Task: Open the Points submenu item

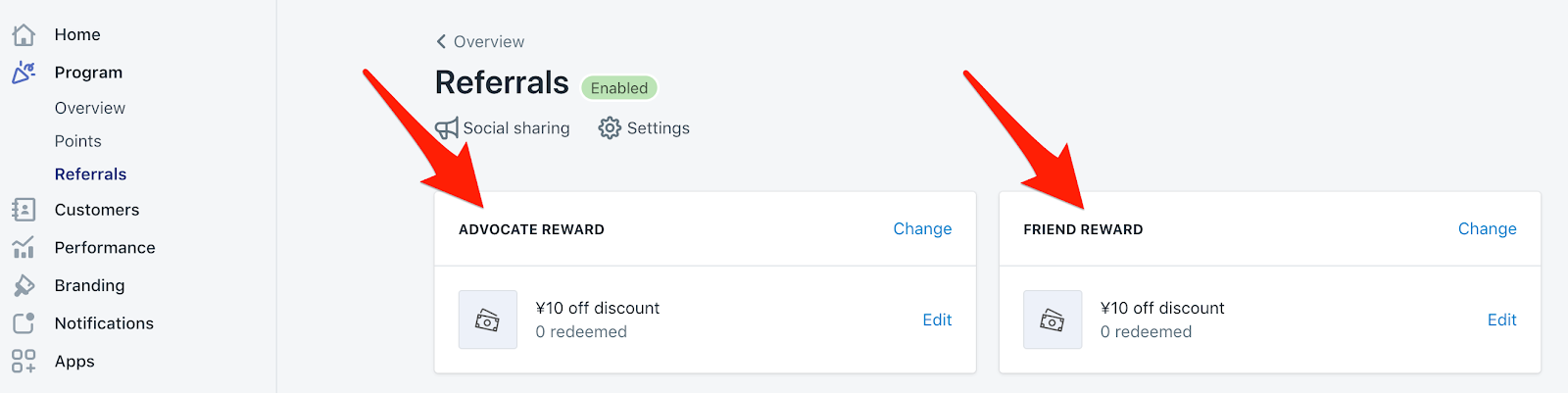Action: 78,141
